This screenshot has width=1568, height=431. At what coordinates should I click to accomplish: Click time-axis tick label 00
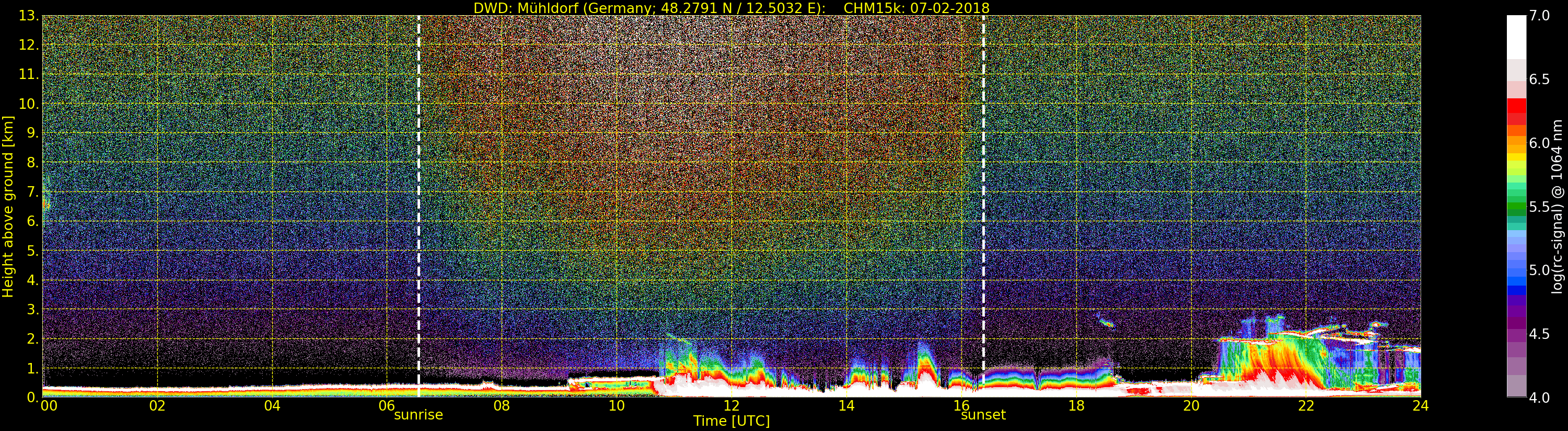click(x=49, y=406)
